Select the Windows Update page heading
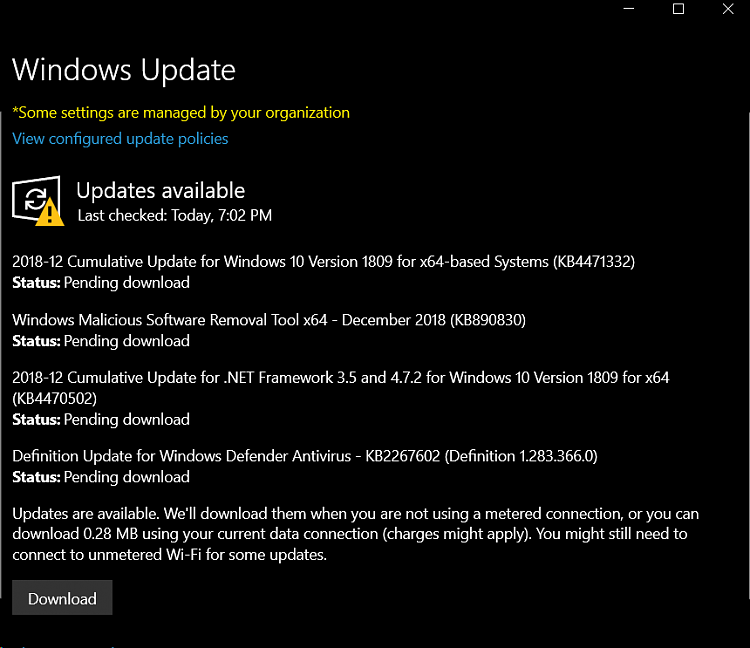 [x=123, y=70]
